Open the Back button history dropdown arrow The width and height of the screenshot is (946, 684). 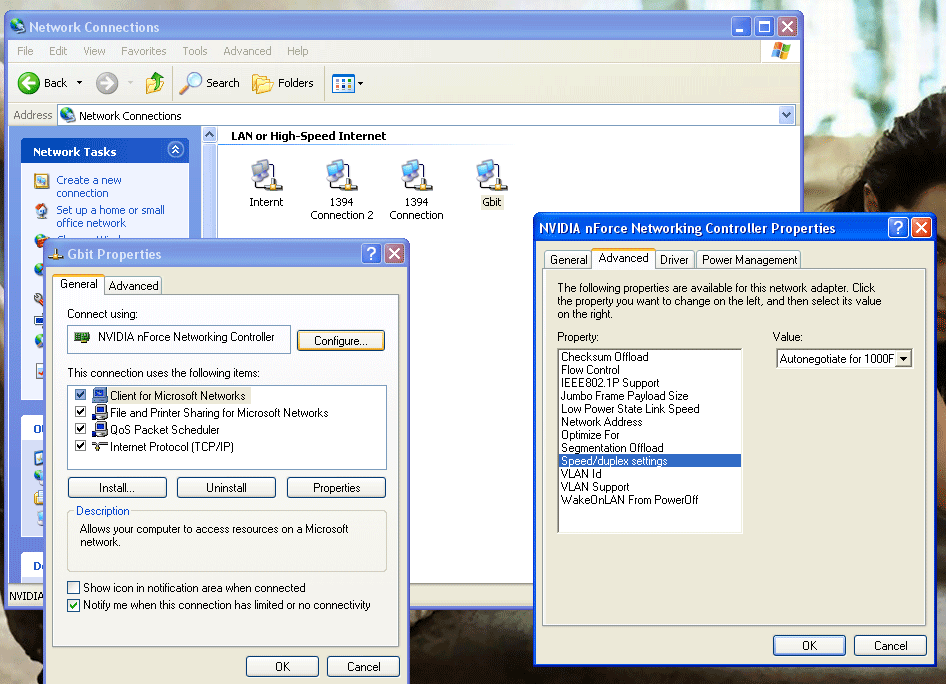tap(79, 83)
